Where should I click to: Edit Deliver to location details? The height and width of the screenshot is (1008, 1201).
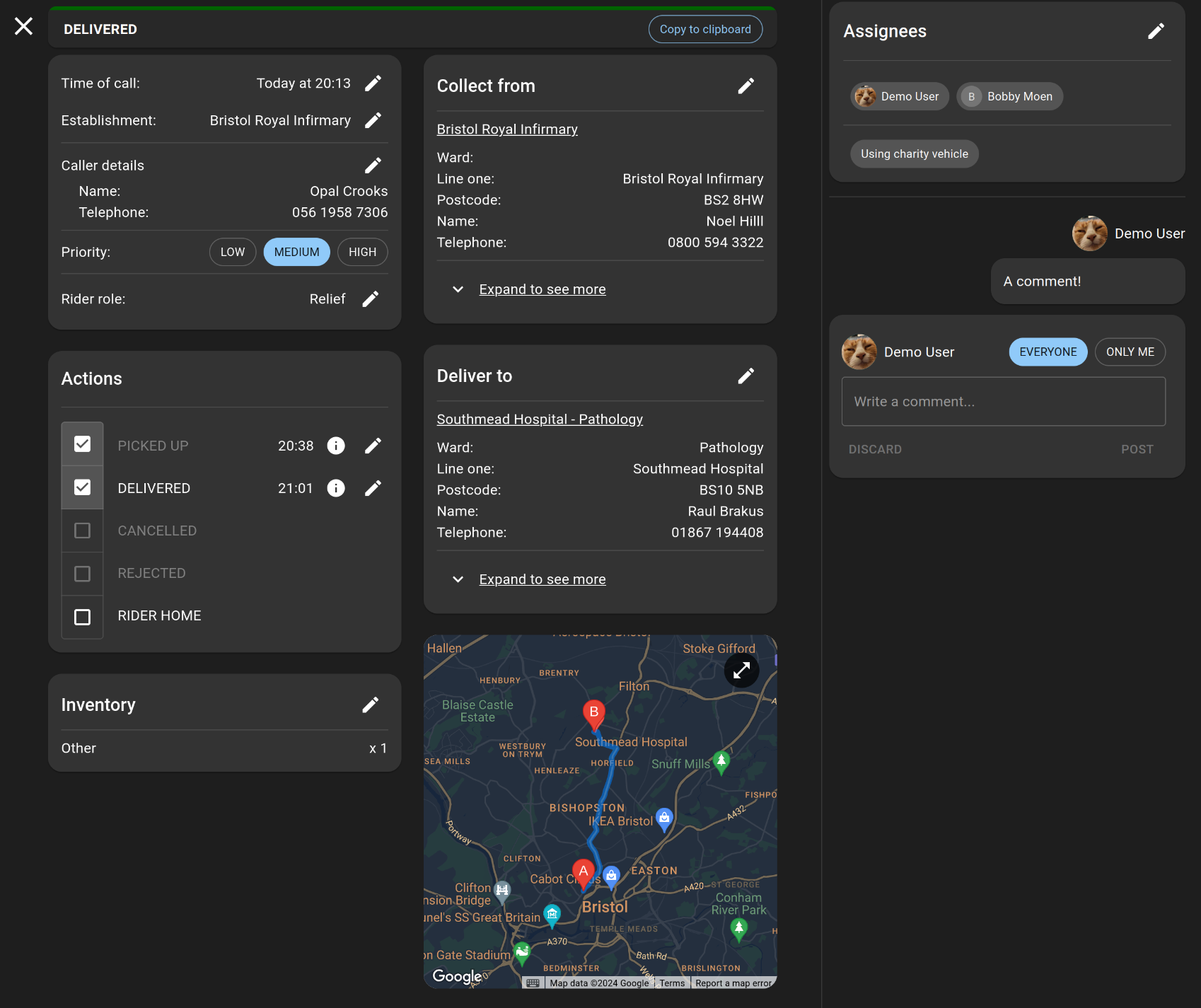(x=745, y=376)
